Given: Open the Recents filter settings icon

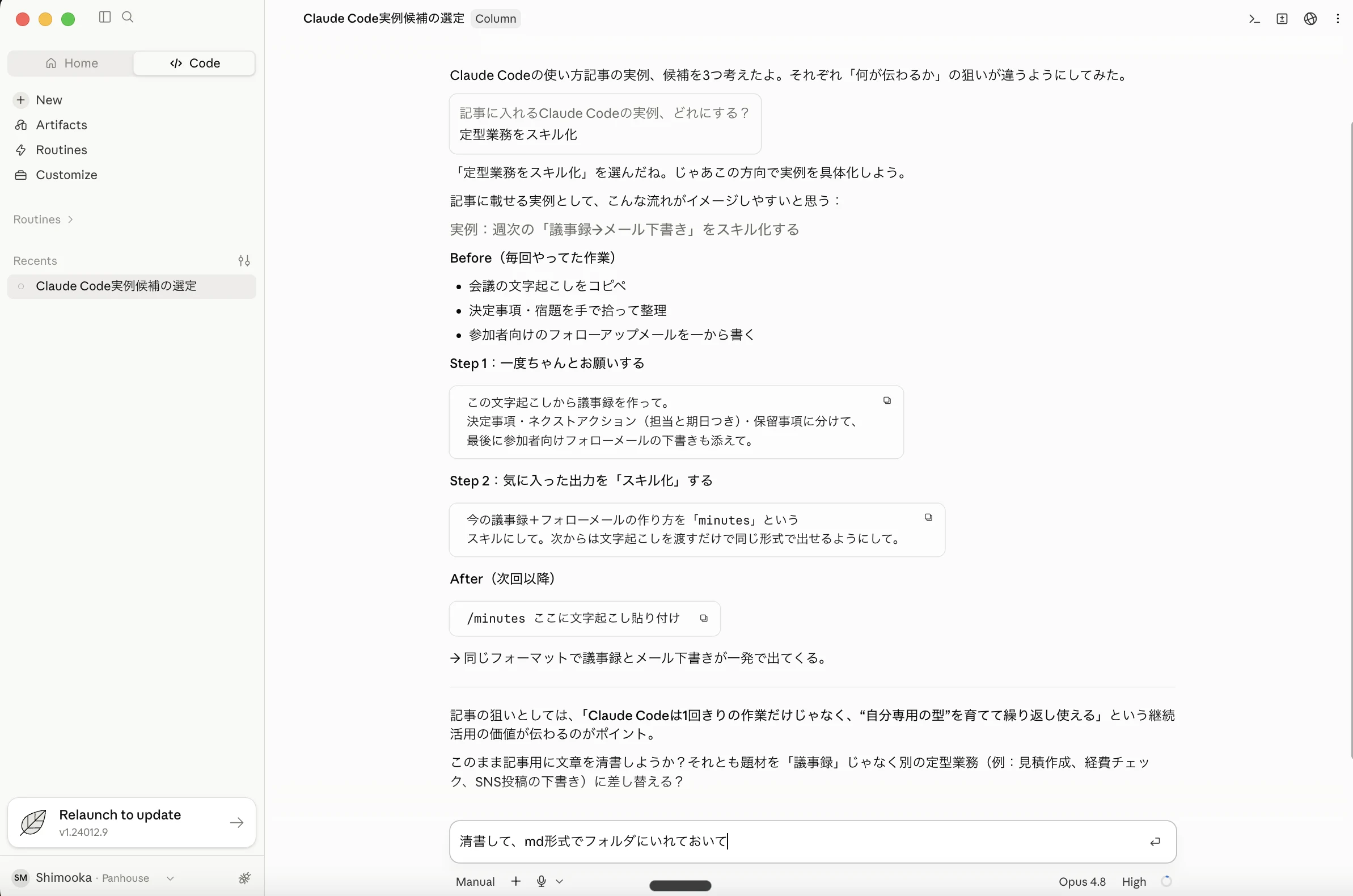Looking at the screenshot, I should click(x=244, y=261).
